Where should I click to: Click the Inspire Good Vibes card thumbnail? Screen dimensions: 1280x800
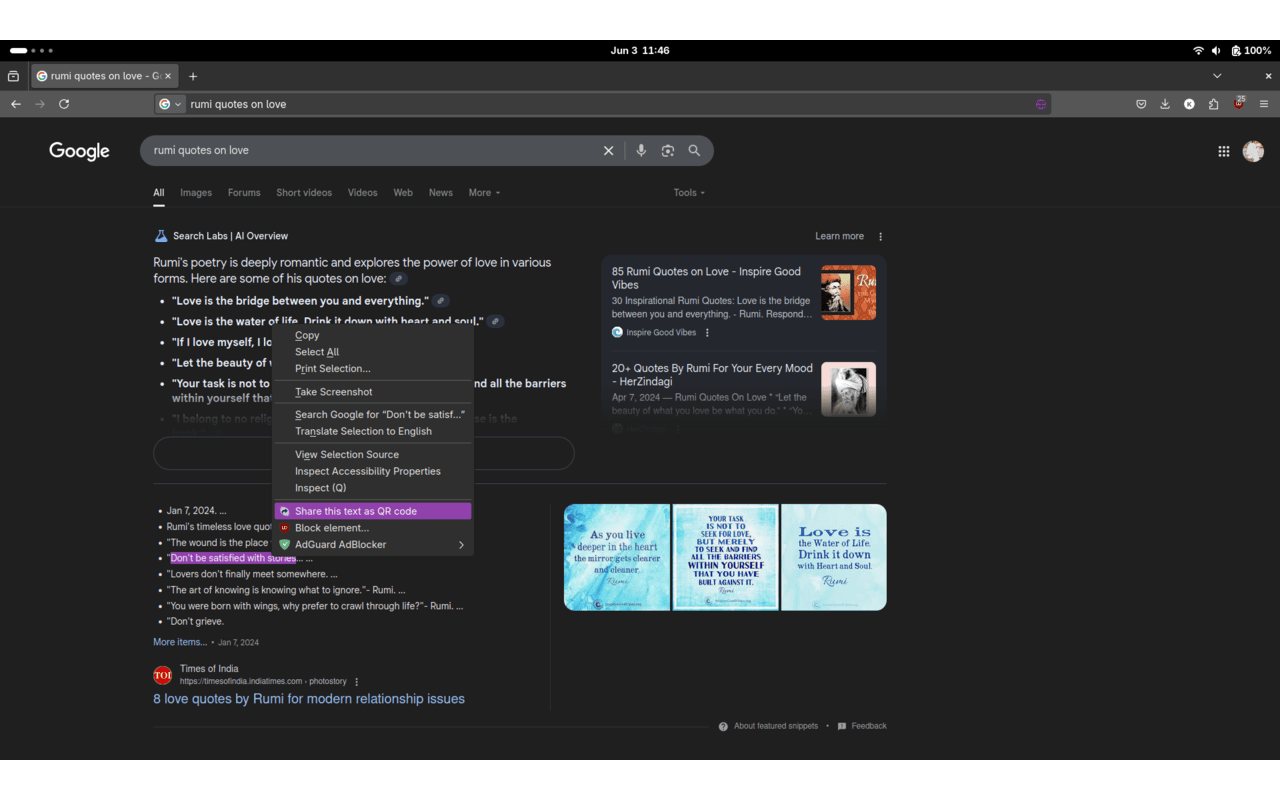click(x=848, y=292)
